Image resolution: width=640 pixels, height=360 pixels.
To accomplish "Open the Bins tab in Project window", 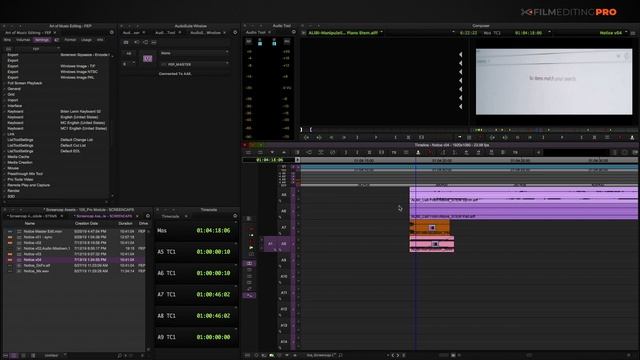I will click(7, 40).
